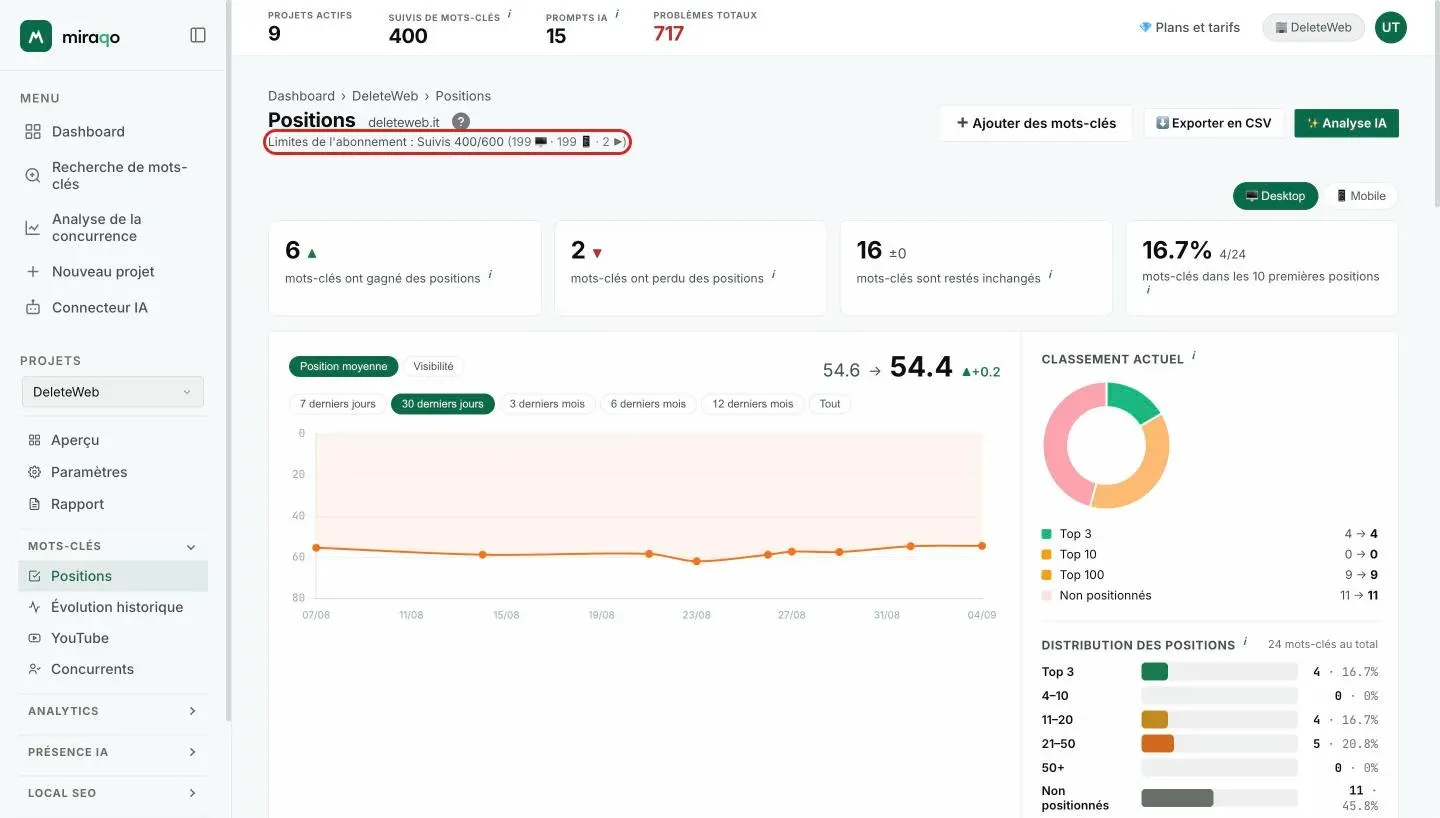Open the DeleteWeb project dropdown

click(112, 392)
